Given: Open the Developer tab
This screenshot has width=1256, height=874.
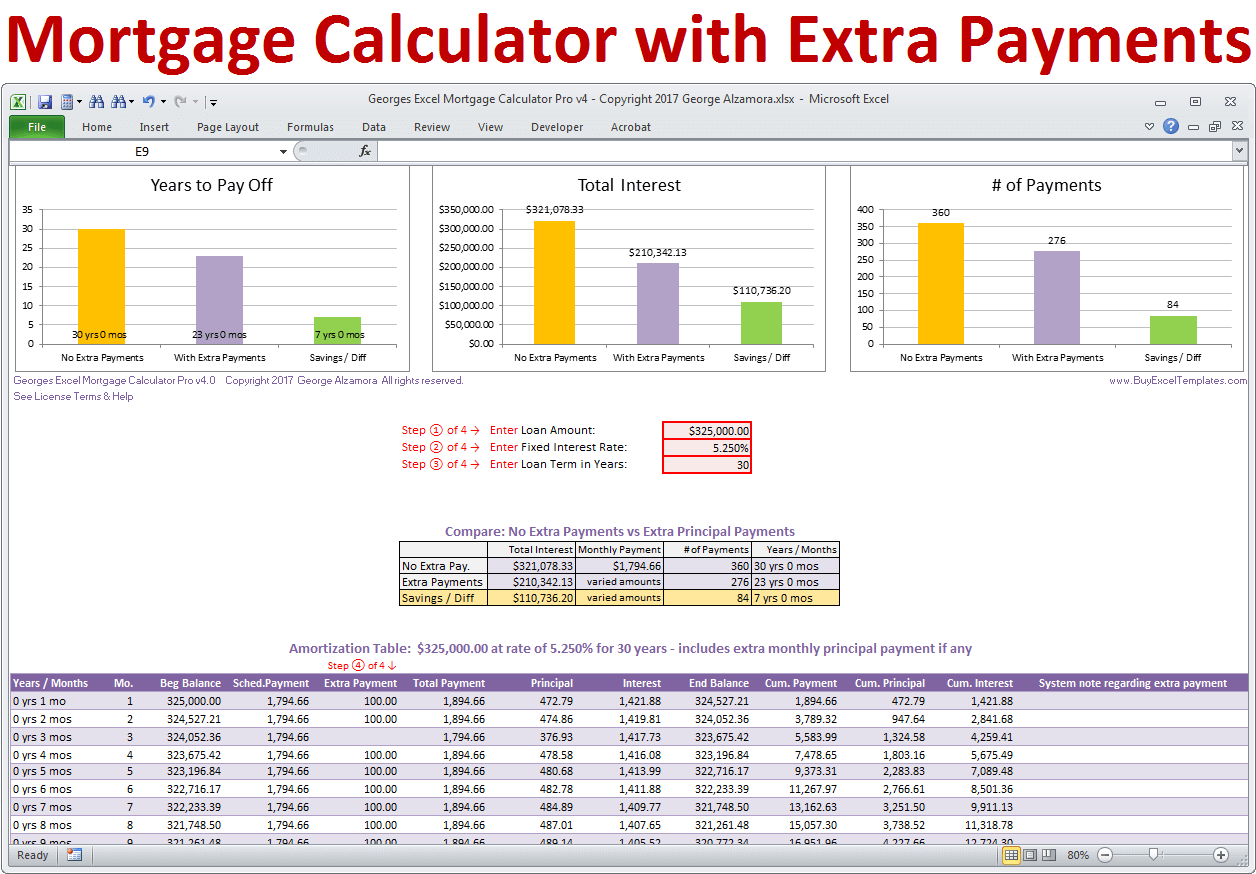Looking at the screenshot, I should click(557, 127).
